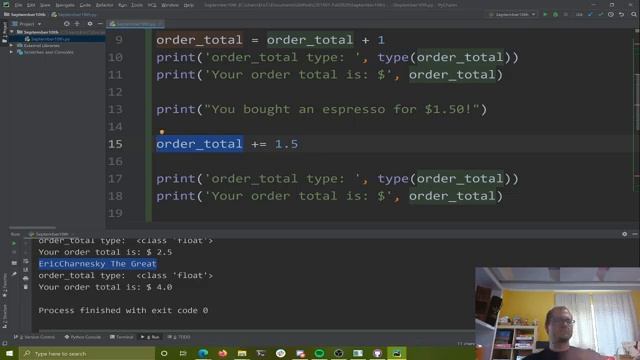Click the Undo/revert arrow icon in top toolbar
The width and height of the screenshot is (640, 360).
(622, 14)
